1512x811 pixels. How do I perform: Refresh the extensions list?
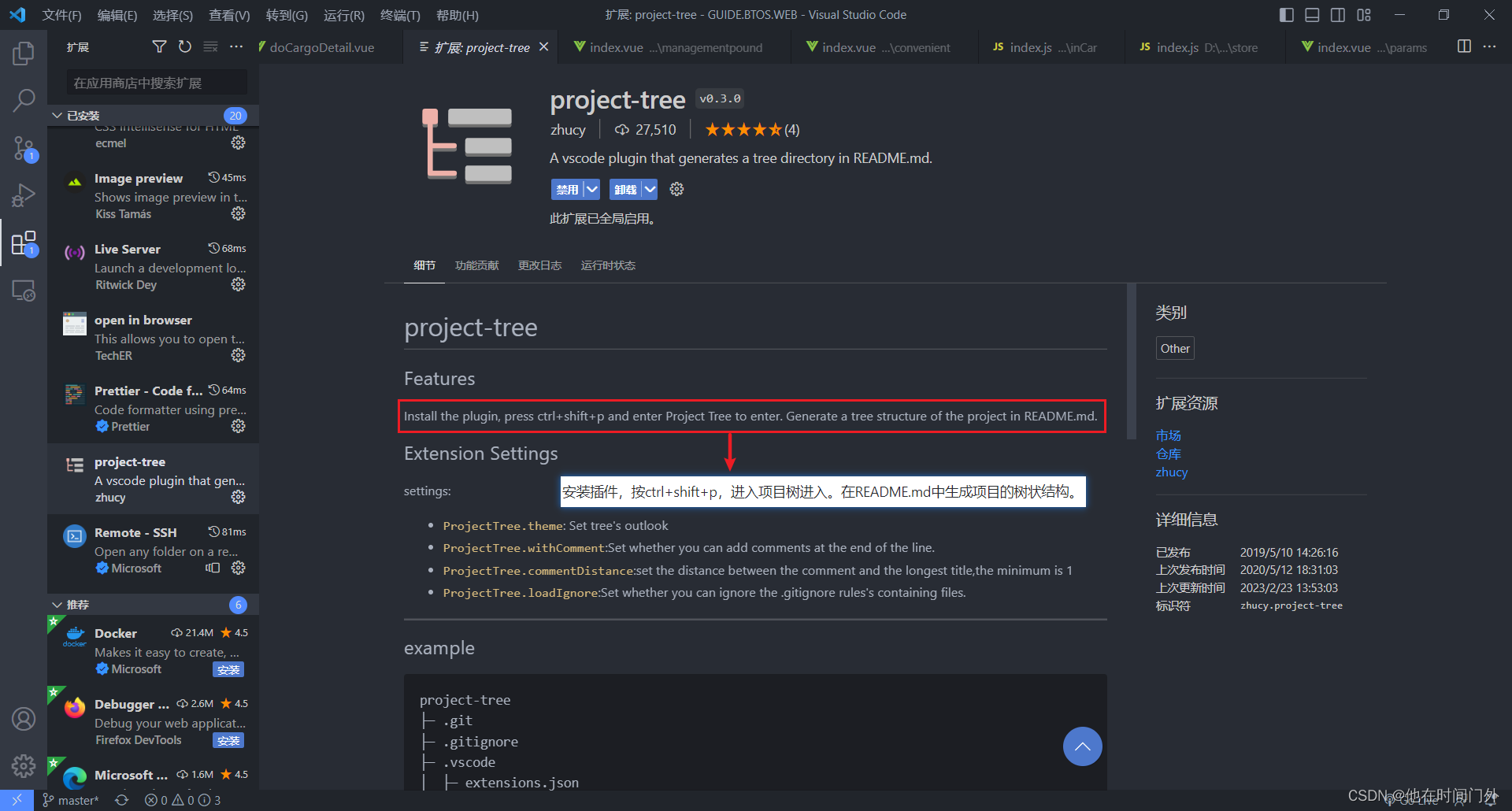click(x=185, y=47)
